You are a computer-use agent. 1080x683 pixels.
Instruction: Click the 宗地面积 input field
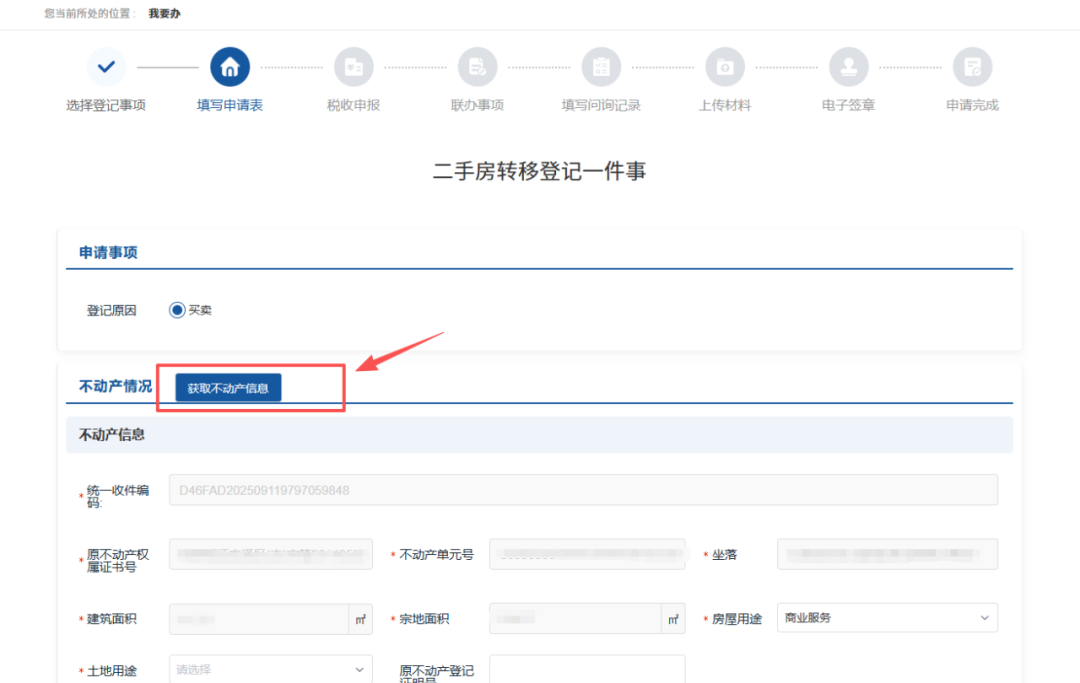[575, 618]
